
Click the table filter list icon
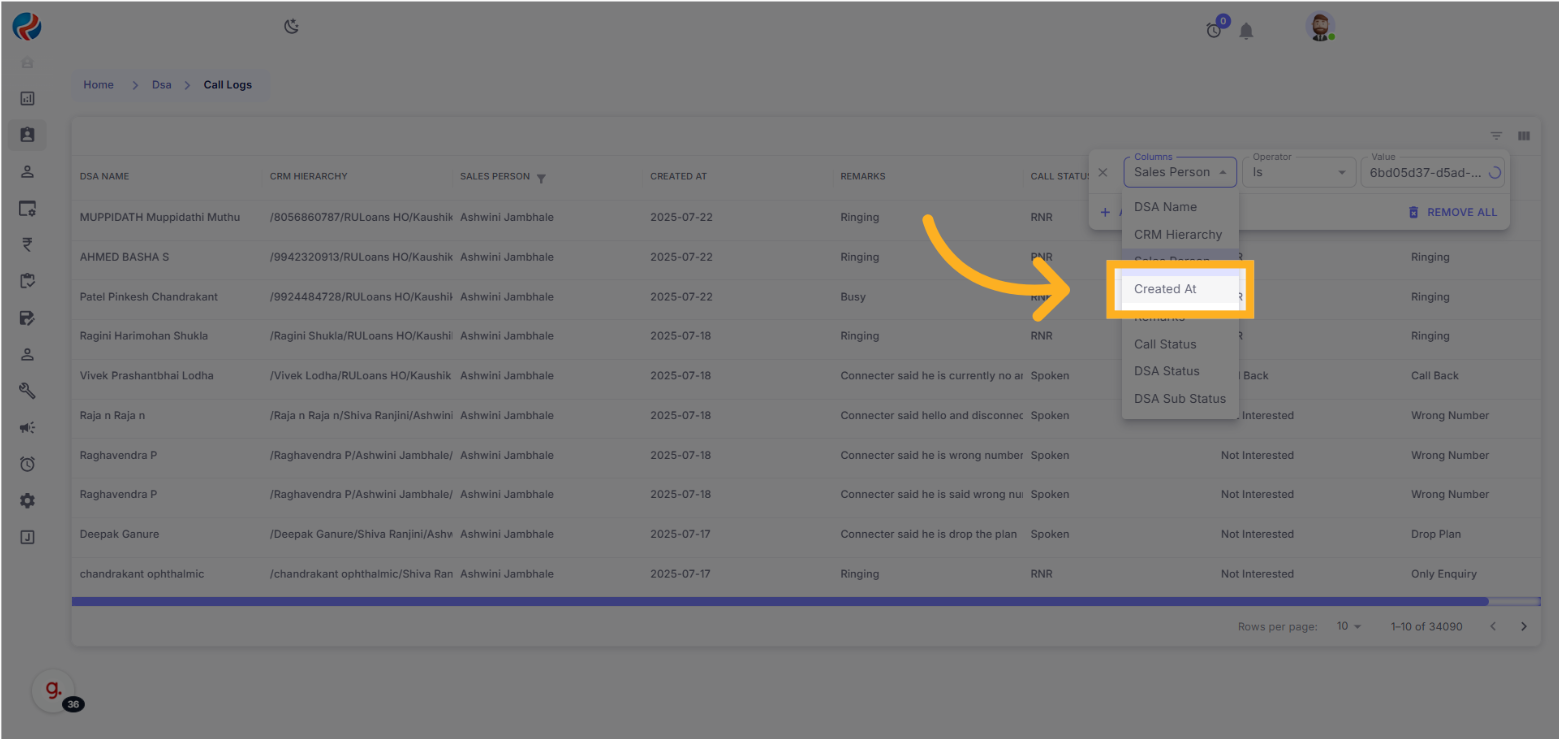pos(1496,136)
